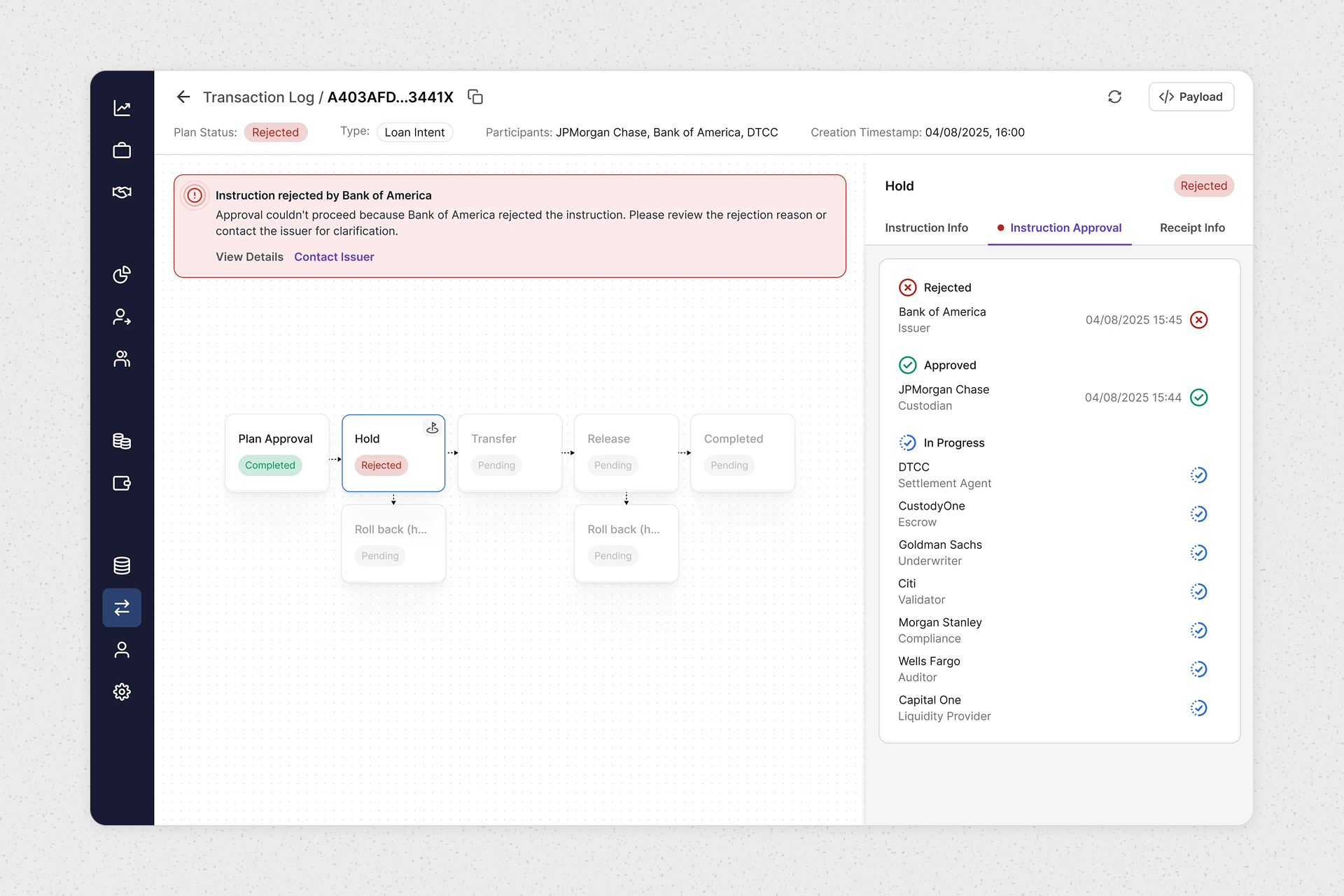This screenshot has width=1344, height=896.
Task: Switch to the Receipt Info tab
Action: (x=1192, y=227)
